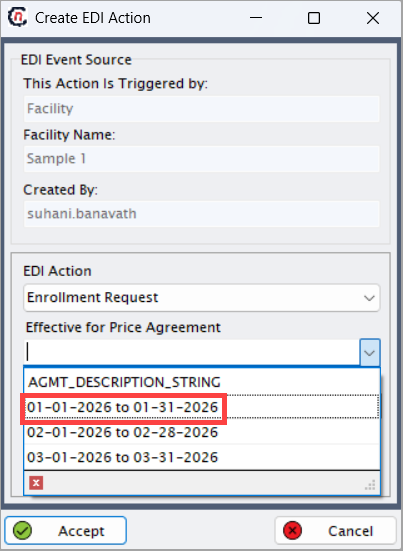Click the app logo icon in title bar
Screen dimensions: 403x551
tap(18, 17)
